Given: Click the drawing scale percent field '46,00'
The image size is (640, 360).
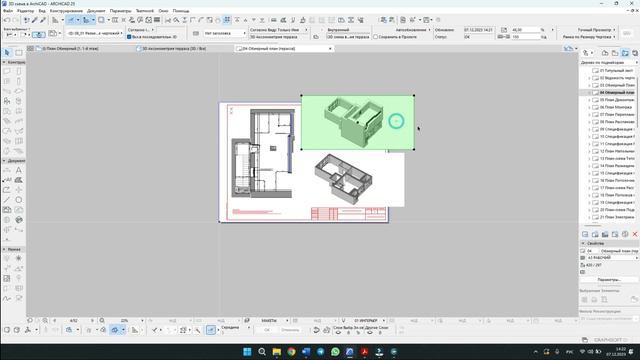Looking at the screenshot, I should tap(525, 30).
